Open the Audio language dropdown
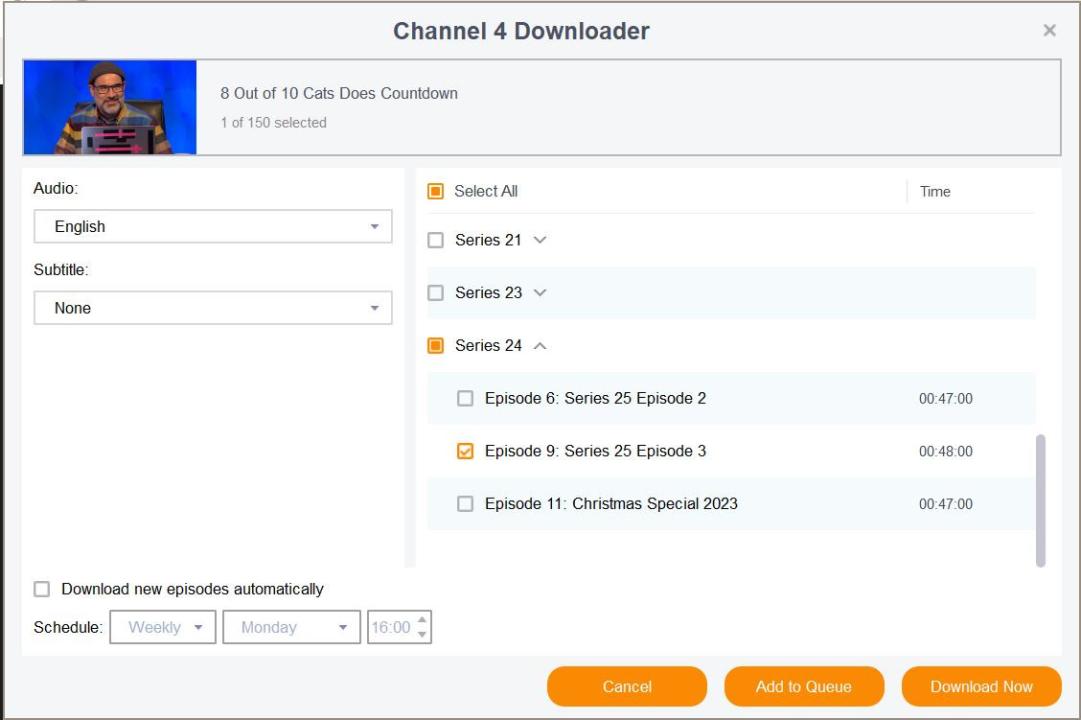Screen dimensions: 1081x720 [x=213, y=227]
